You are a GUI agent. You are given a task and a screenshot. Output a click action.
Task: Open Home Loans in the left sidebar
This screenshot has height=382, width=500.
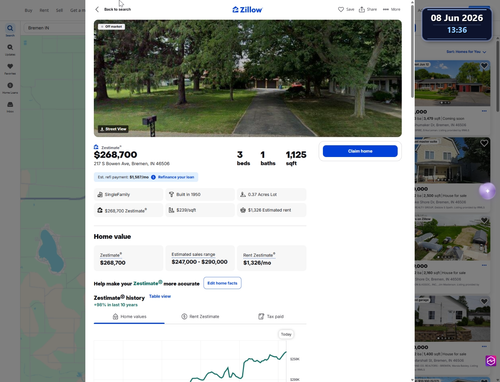10,88
